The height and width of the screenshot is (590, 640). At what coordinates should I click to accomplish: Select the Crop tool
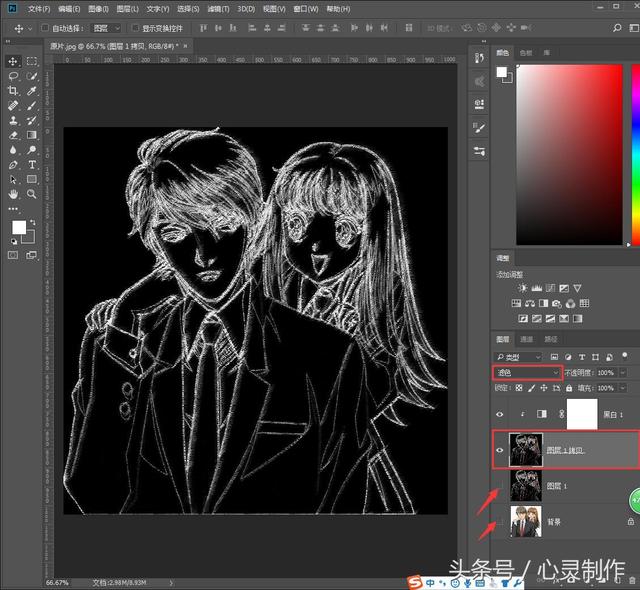pyautogui.click(x=13, y=91)
